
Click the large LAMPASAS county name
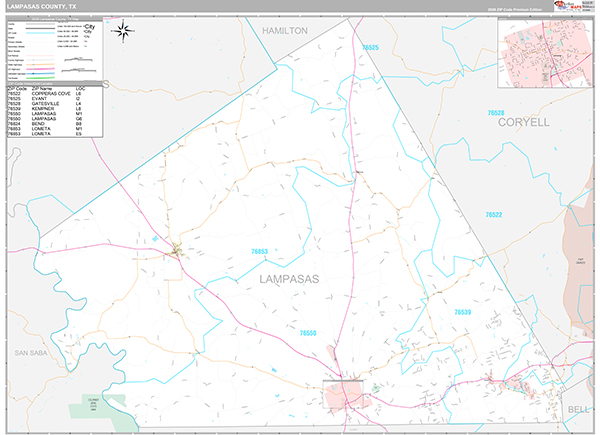pyautogui.click(x=289, y=279)
